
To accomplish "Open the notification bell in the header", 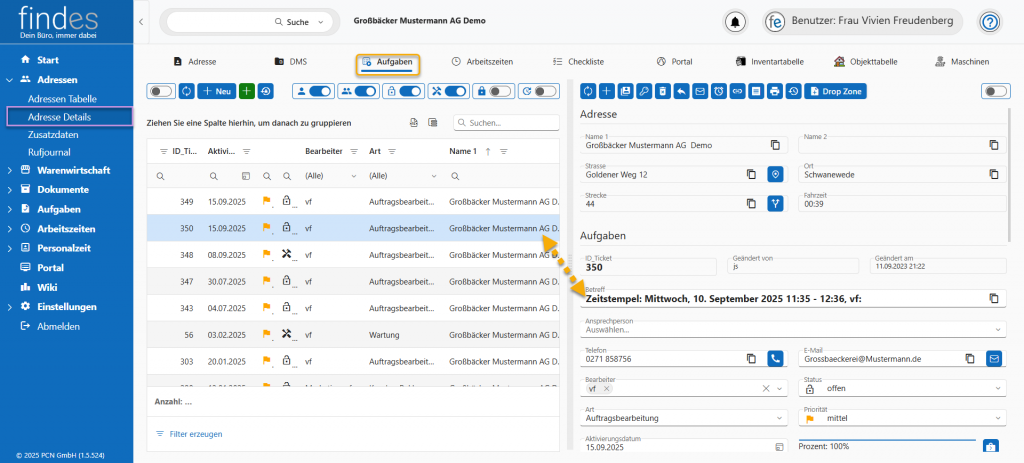I will pyautogui.click(x=736, y=21).
